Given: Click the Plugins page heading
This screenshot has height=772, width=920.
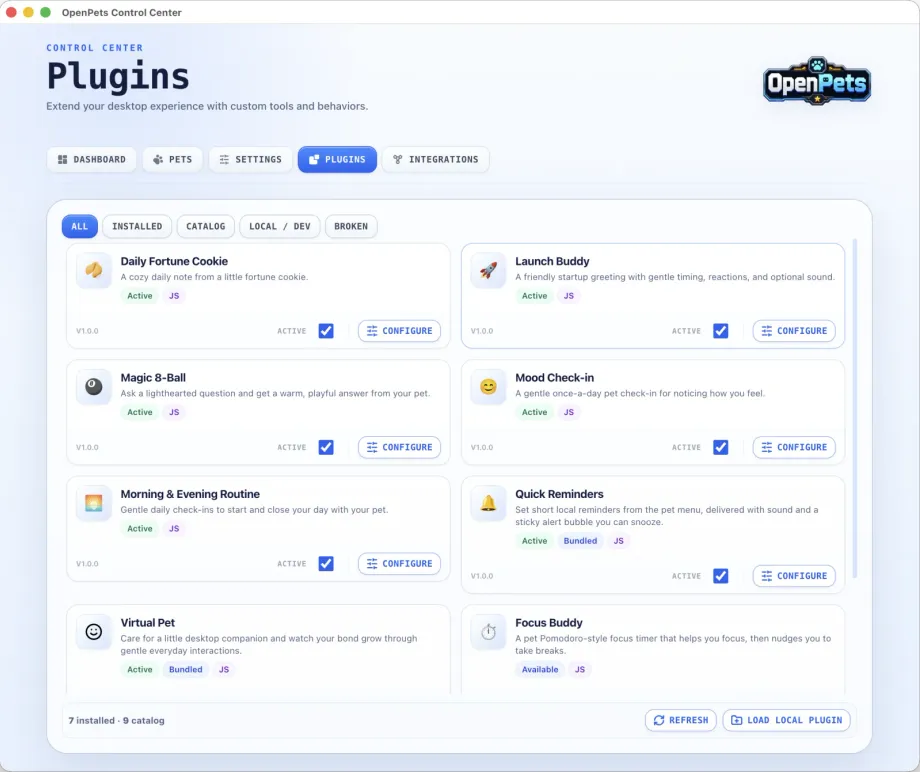Looking at the screenshot, I should pyautogui.click(x=118, y=76).
